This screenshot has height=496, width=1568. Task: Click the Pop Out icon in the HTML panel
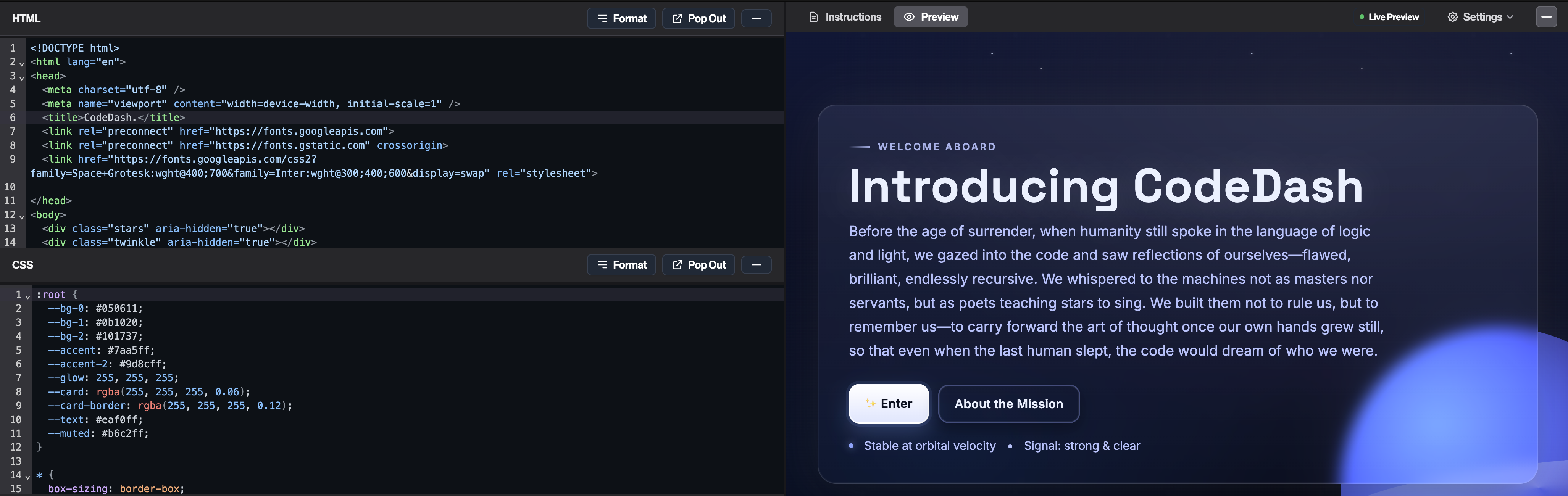coord(678,18)
